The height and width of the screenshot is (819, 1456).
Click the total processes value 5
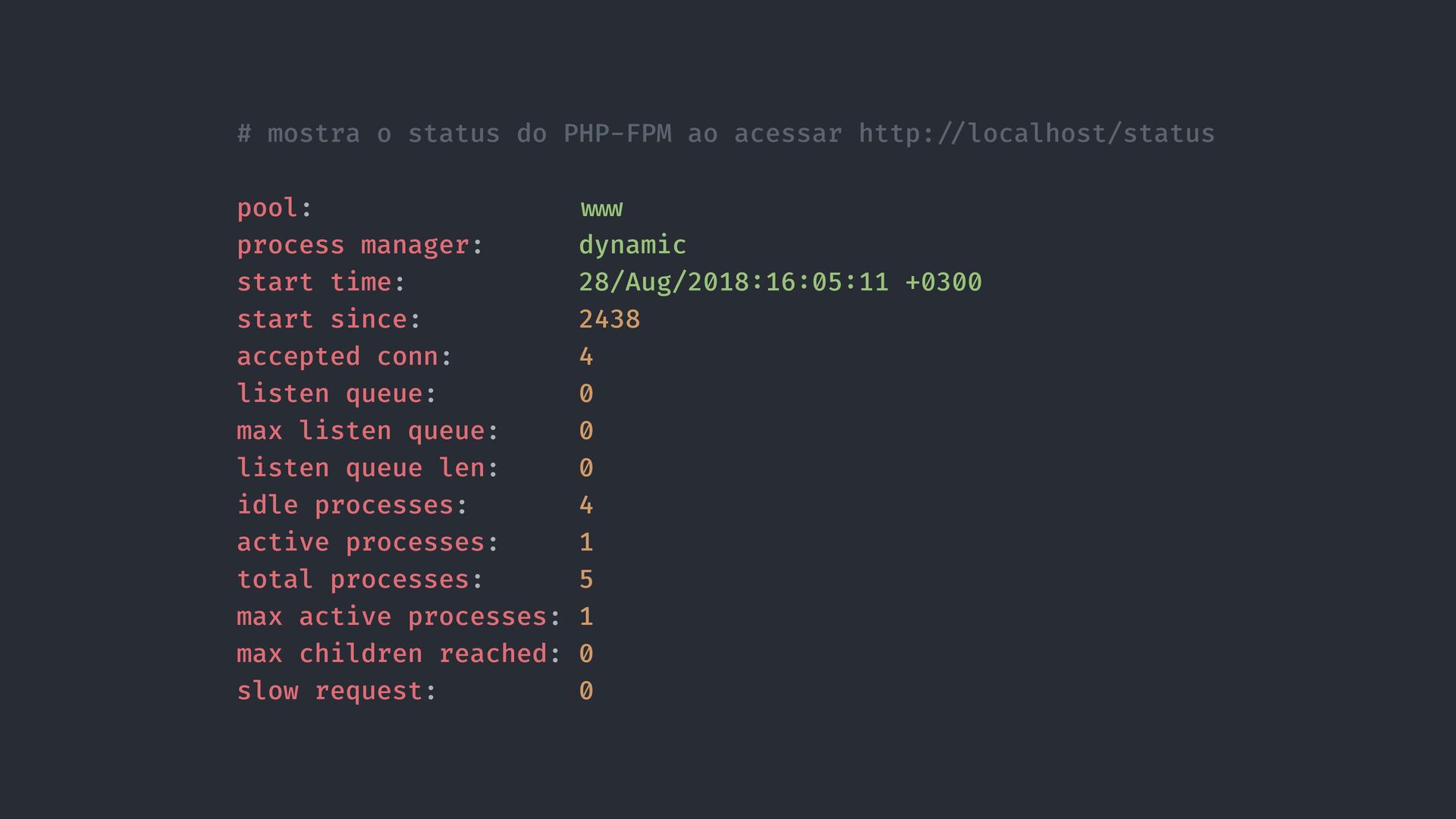coord(586,579)
